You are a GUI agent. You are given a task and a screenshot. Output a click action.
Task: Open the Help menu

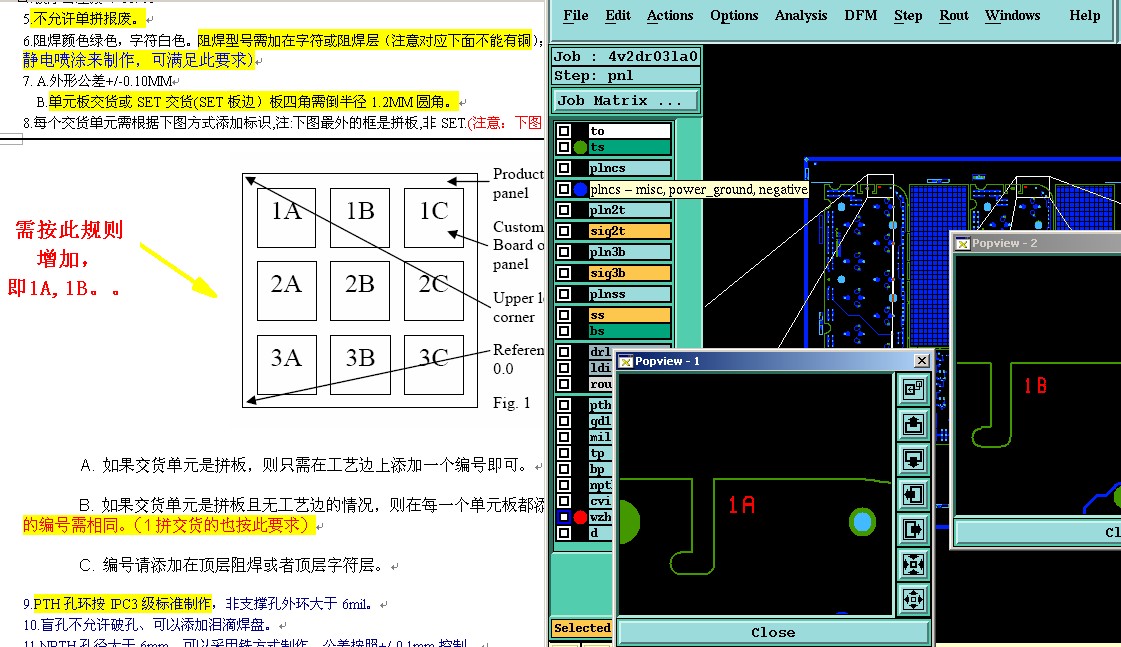click(x=1085, y=16)
